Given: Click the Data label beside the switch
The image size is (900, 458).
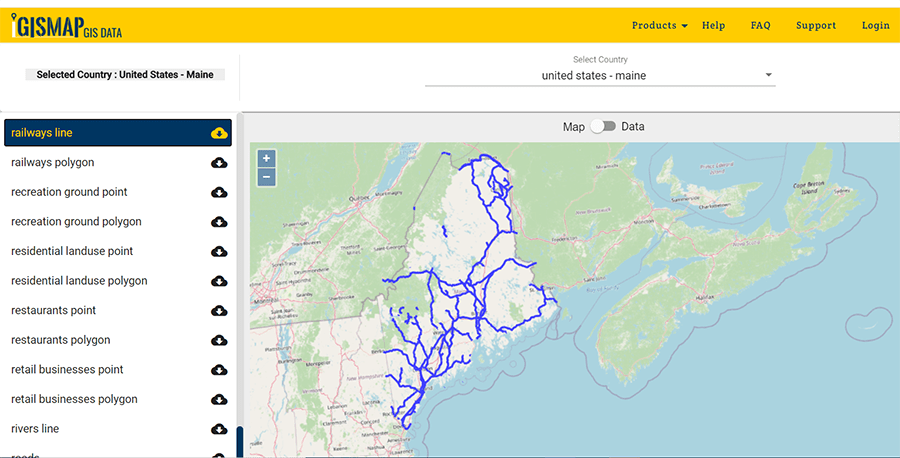Looking at the screenshot, I should (633, 126).
